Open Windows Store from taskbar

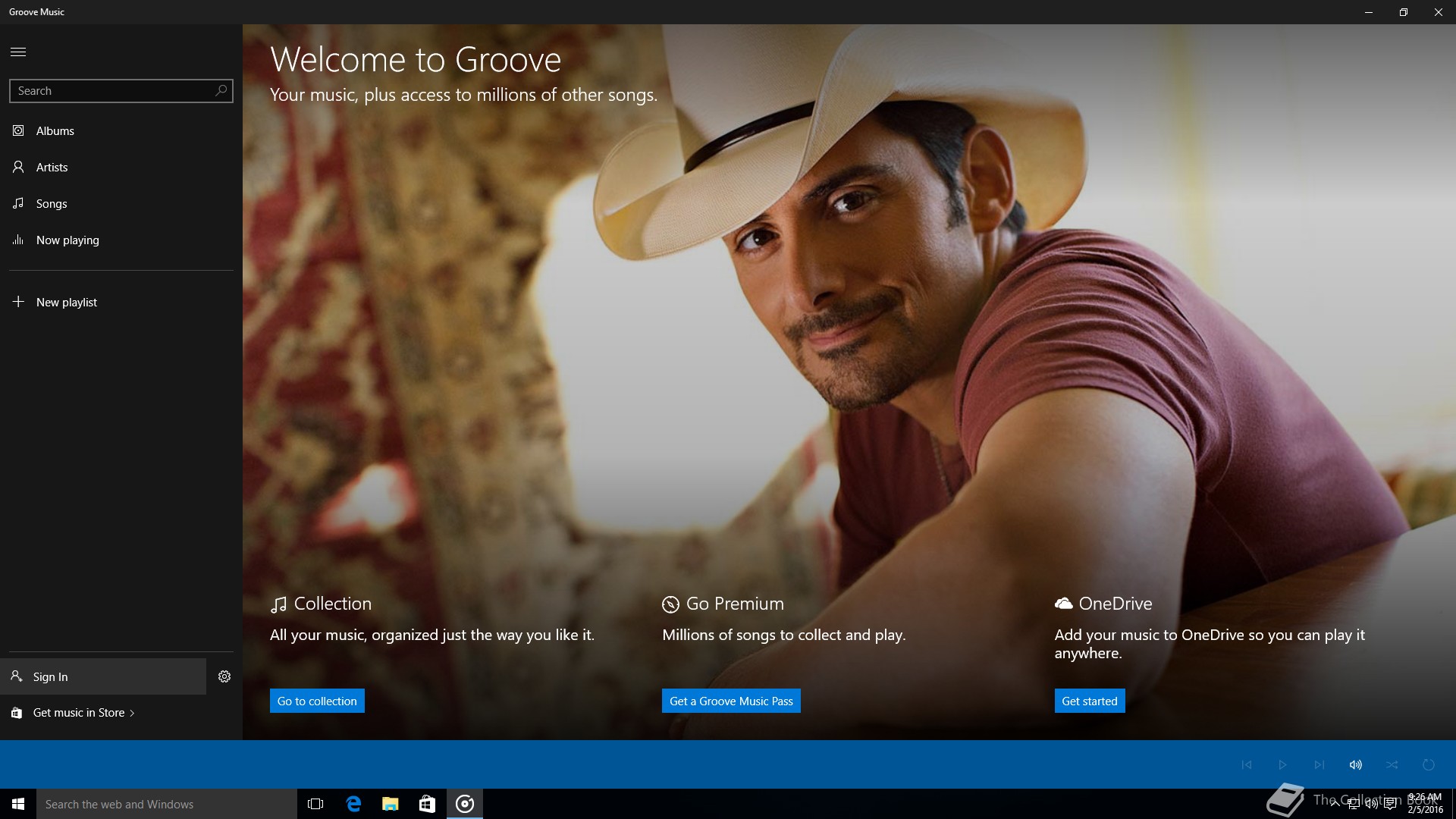[x=427, y=804]
